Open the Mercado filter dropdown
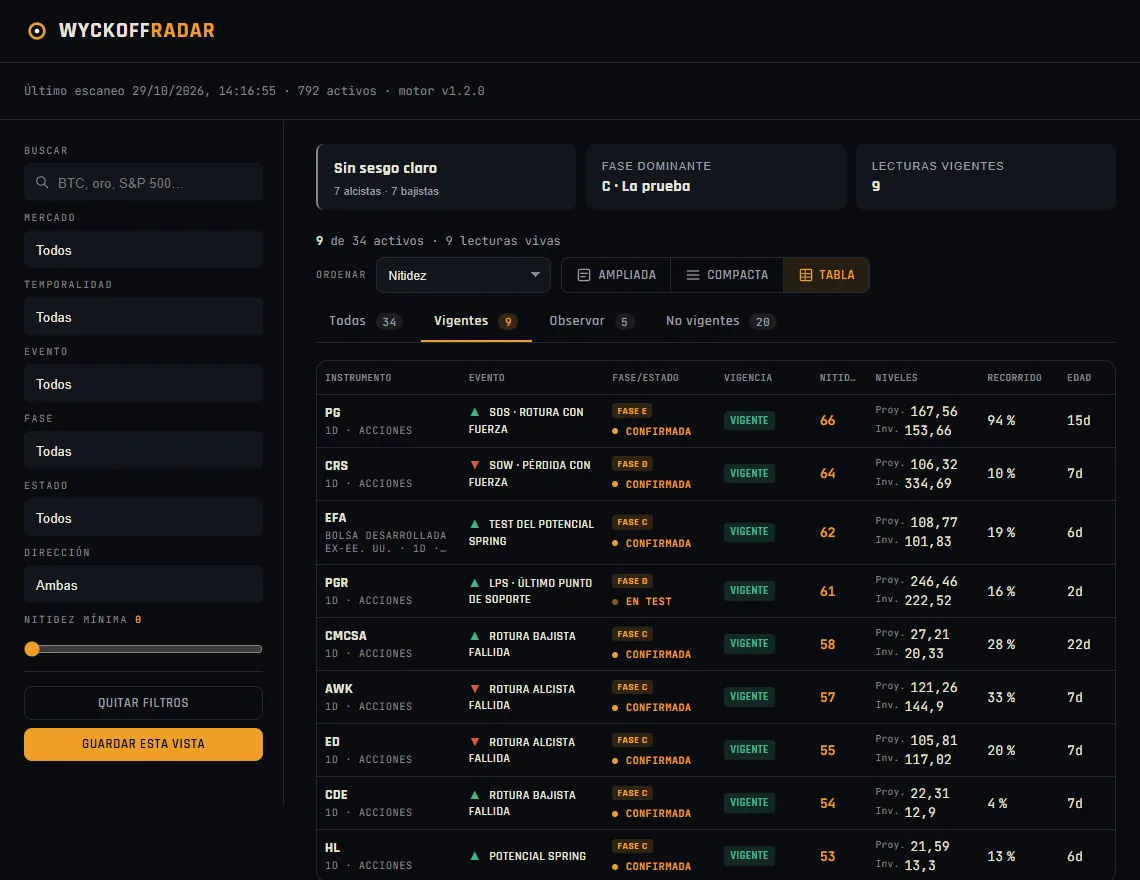Viewport: 1140px width, 880px height. pyautogui.click(x=143, y=249)
